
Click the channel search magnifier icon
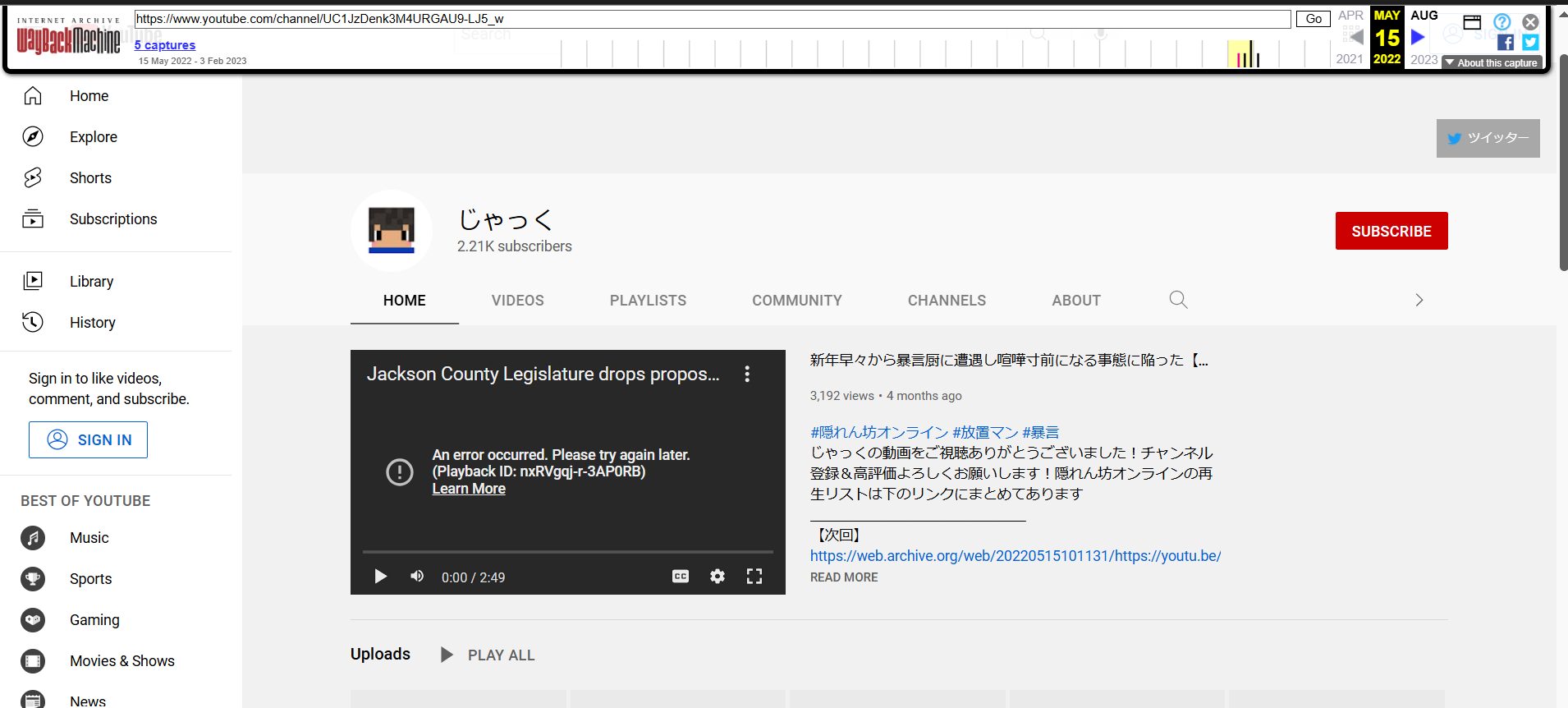click(1178, 300)
